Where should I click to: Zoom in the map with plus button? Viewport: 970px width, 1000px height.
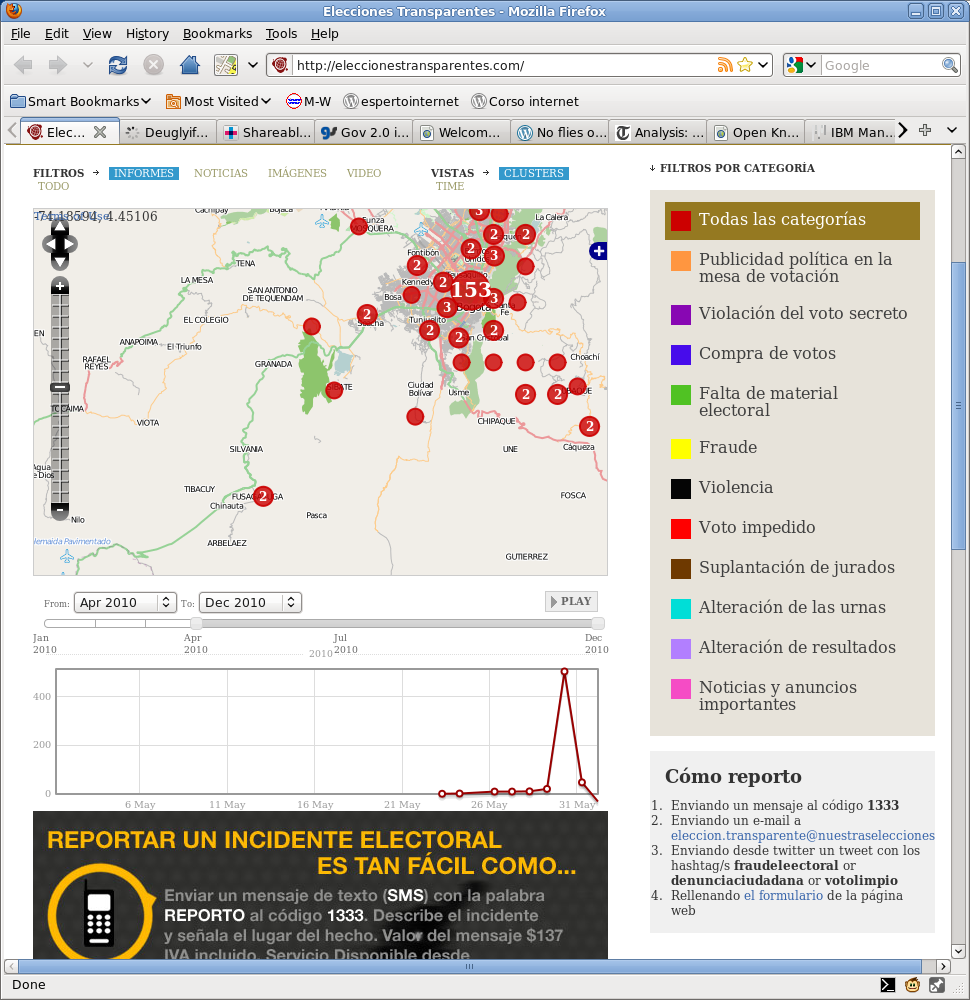coord(60,286)
